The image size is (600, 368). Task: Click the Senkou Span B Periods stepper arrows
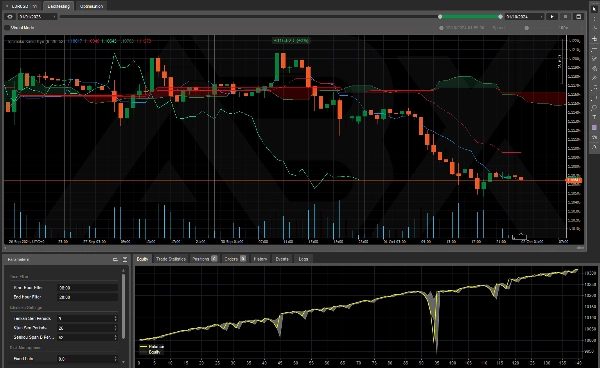pos(116,337)
